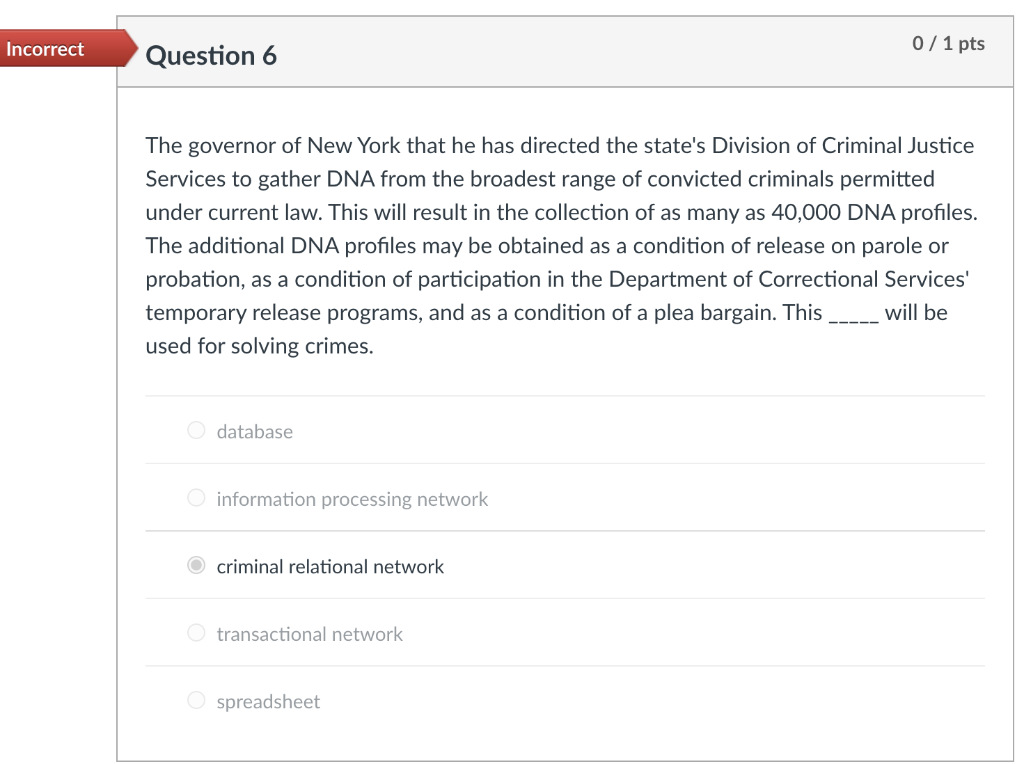Screen dimensions: 1024x764
Task: Select the spreadsheet answer choice
Action: pos(196,700)
